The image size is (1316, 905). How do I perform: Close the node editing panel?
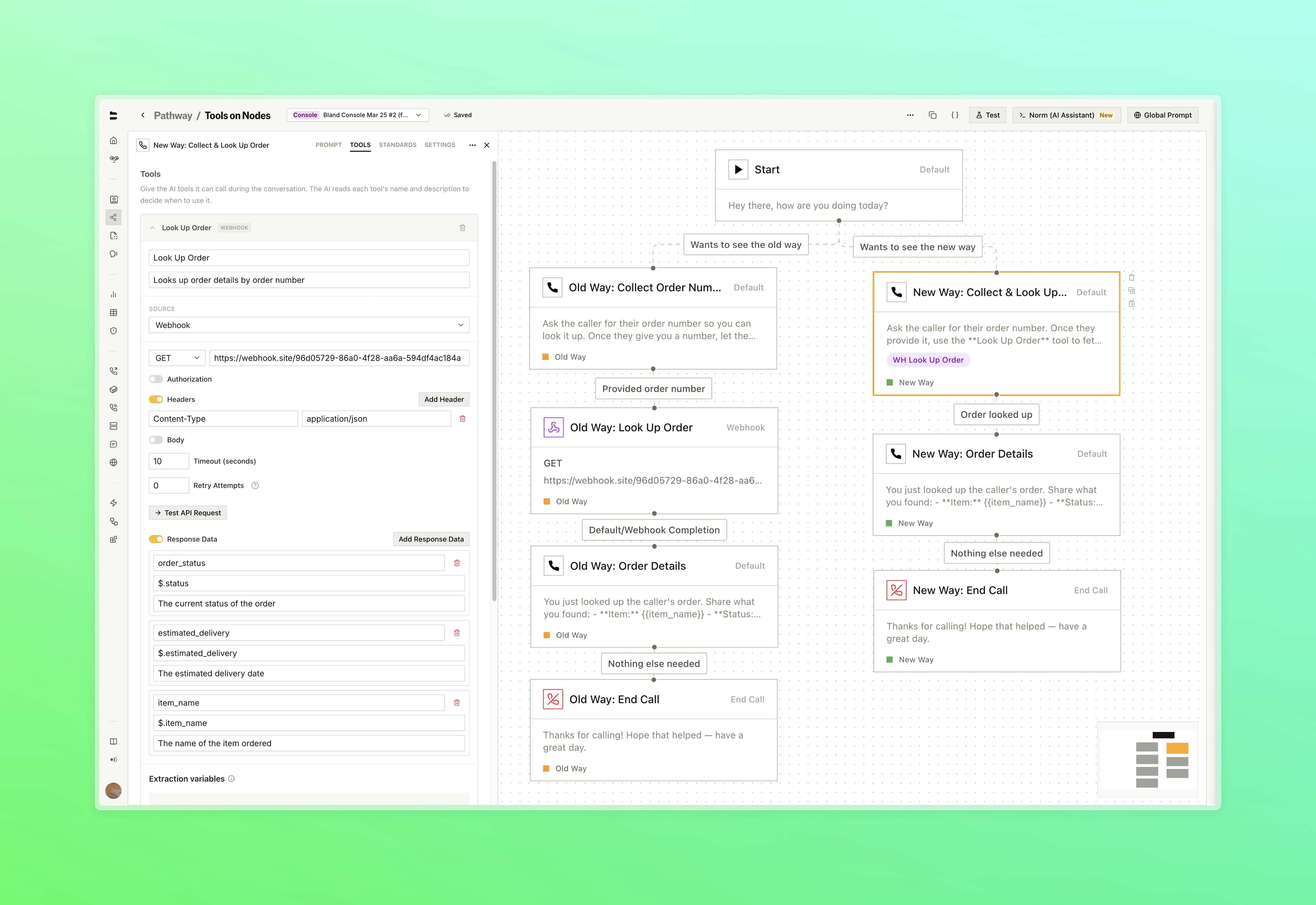(487, 145)
